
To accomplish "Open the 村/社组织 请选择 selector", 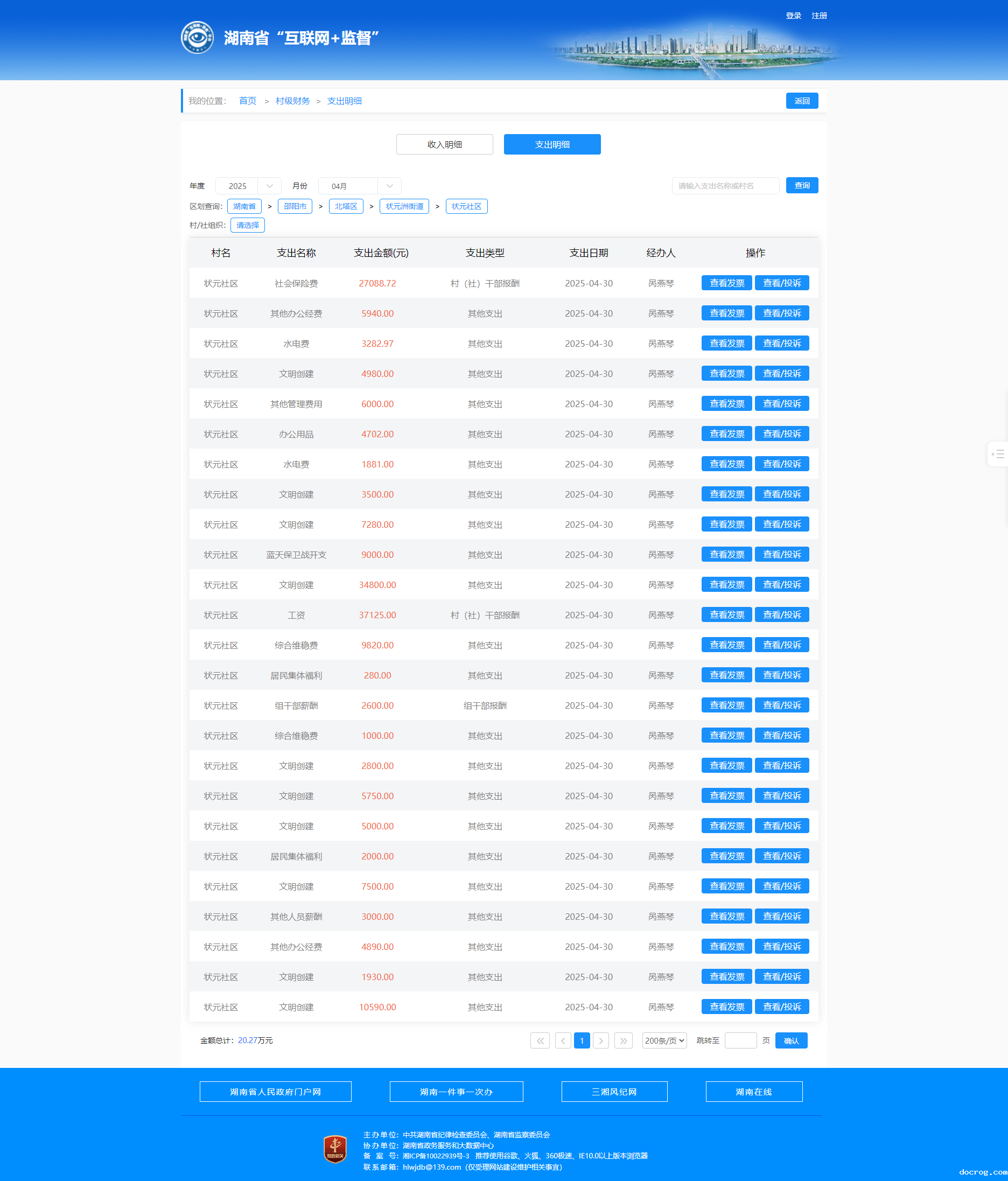I will pyautogui.click(x=247, y=225).
